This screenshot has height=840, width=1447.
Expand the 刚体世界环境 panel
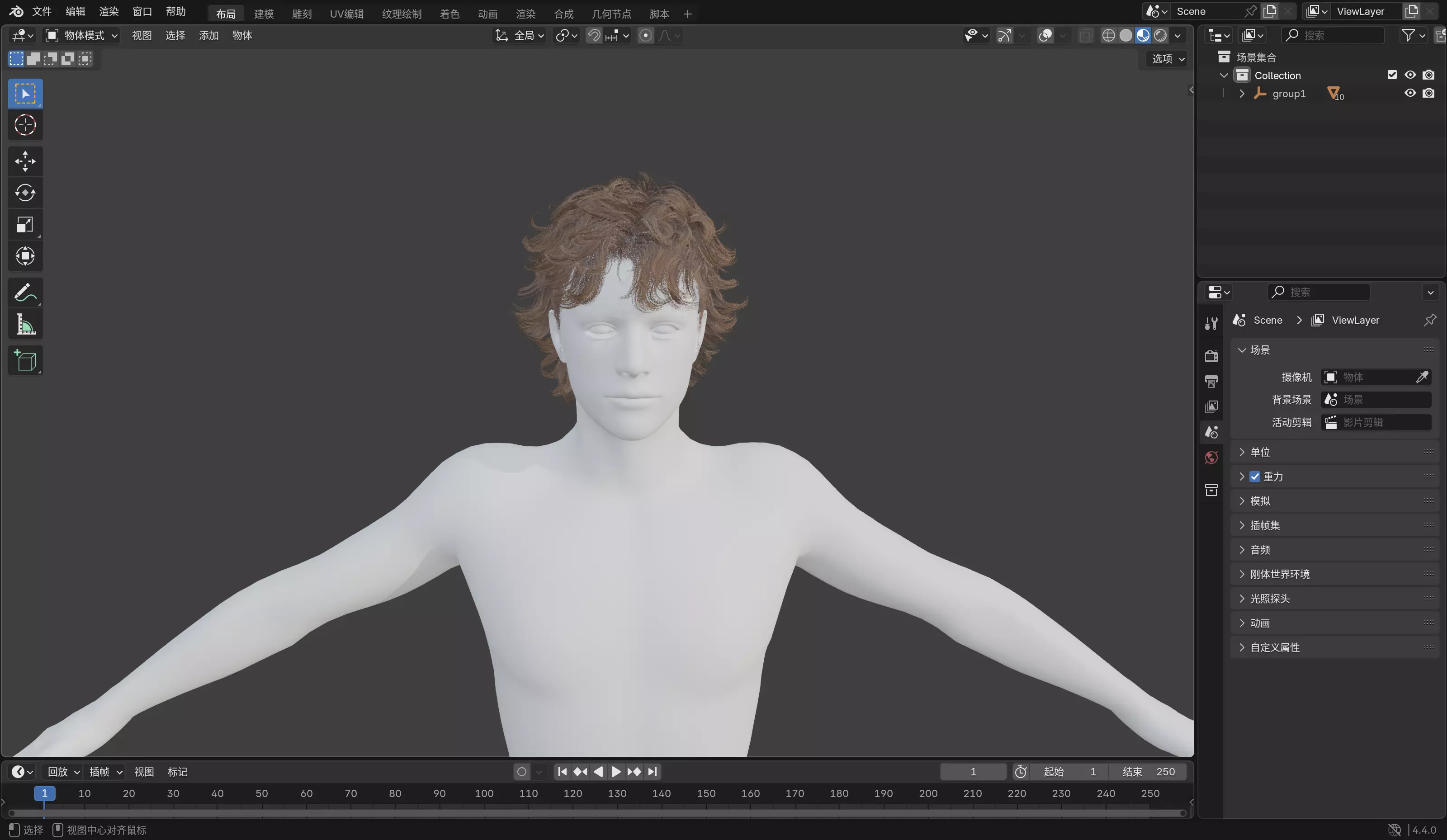1335,574
